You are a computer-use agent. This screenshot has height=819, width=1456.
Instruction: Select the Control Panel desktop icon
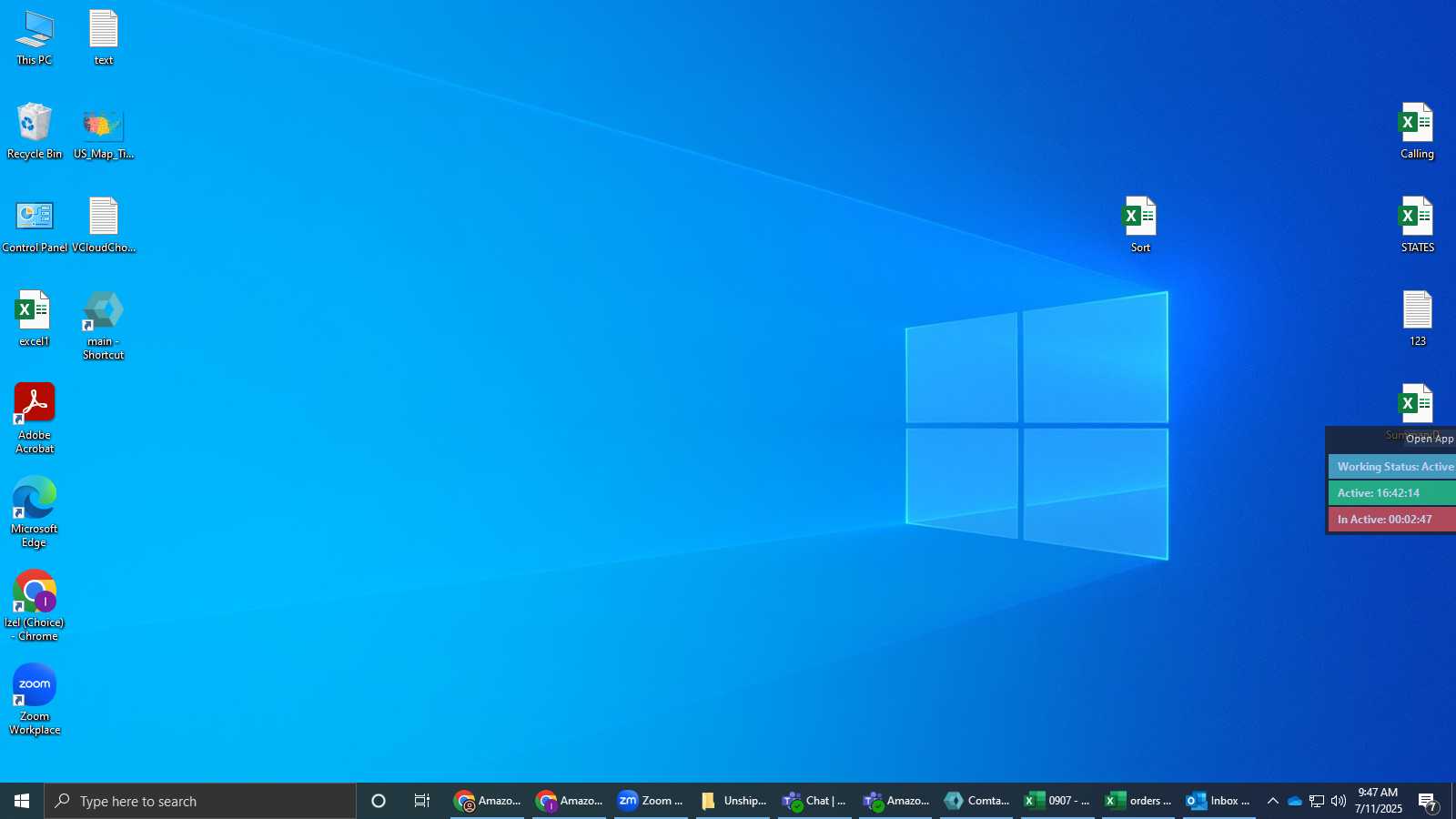pos(35,226)
